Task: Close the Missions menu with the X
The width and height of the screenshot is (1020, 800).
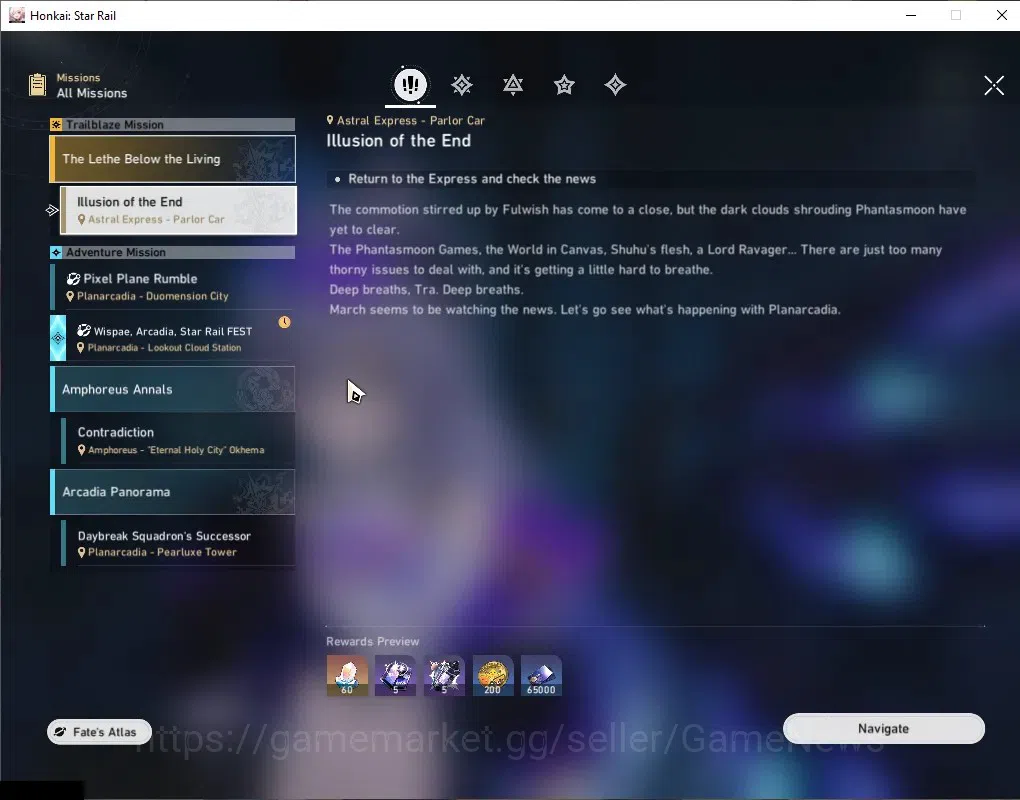Action: 994,85
